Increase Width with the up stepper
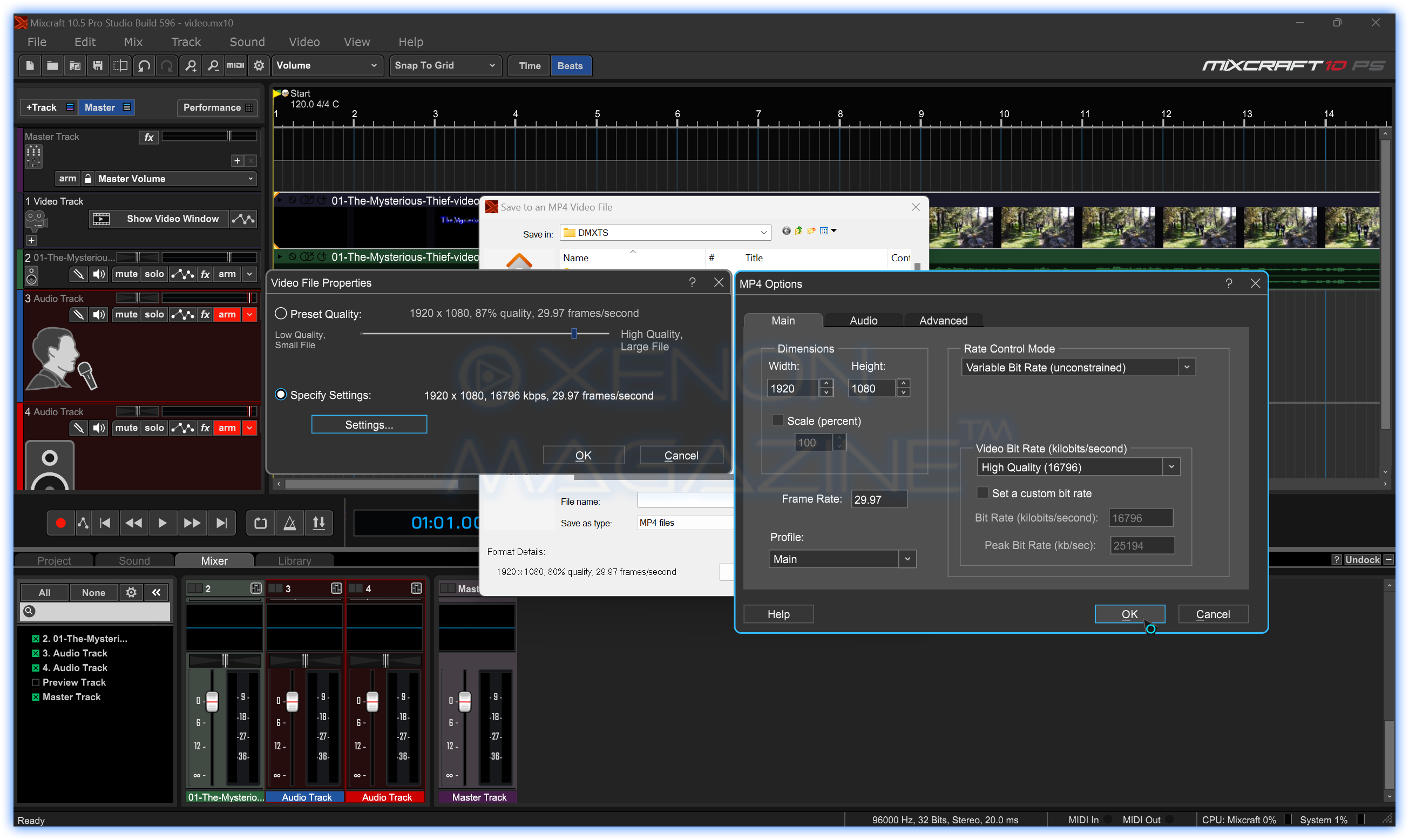This screenshot has height=840, width=1409. click(826, 384)
